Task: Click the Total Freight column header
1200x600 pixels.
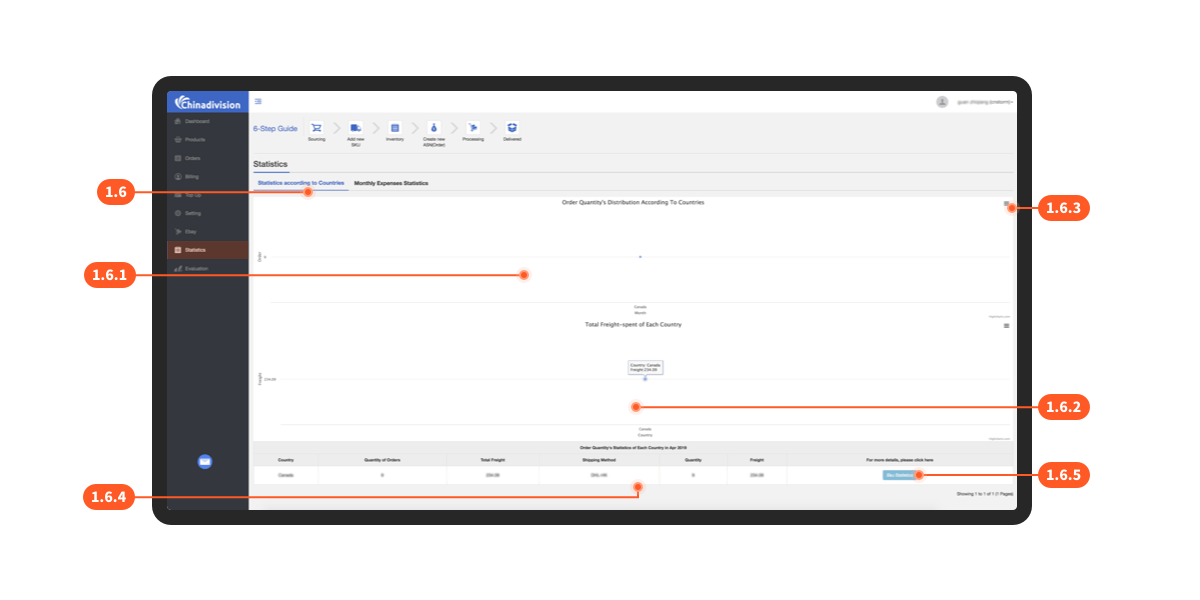Action: click(493, 460)
